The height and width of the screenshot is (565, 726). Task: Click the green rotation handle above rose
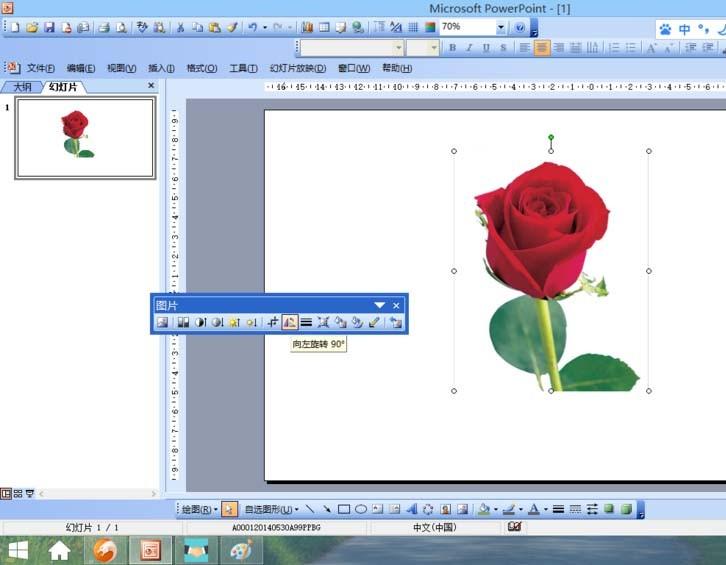(x=551, y=137)
